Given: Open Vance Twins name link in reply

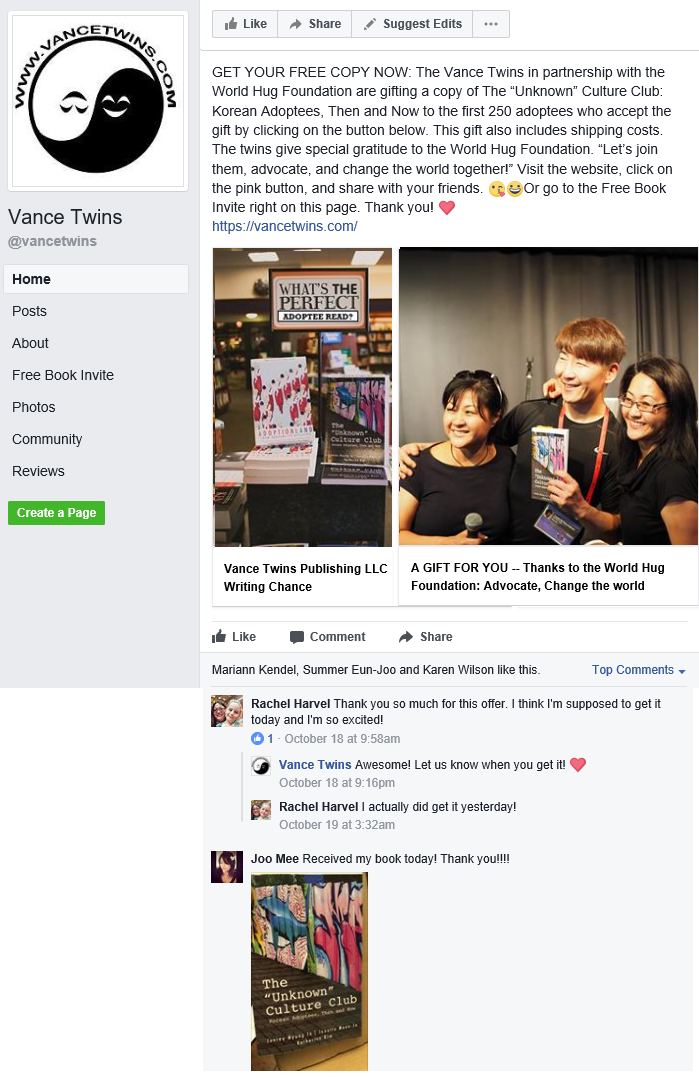Looking at the screenshot, I should pyautogui.click(x=315, y=765).
